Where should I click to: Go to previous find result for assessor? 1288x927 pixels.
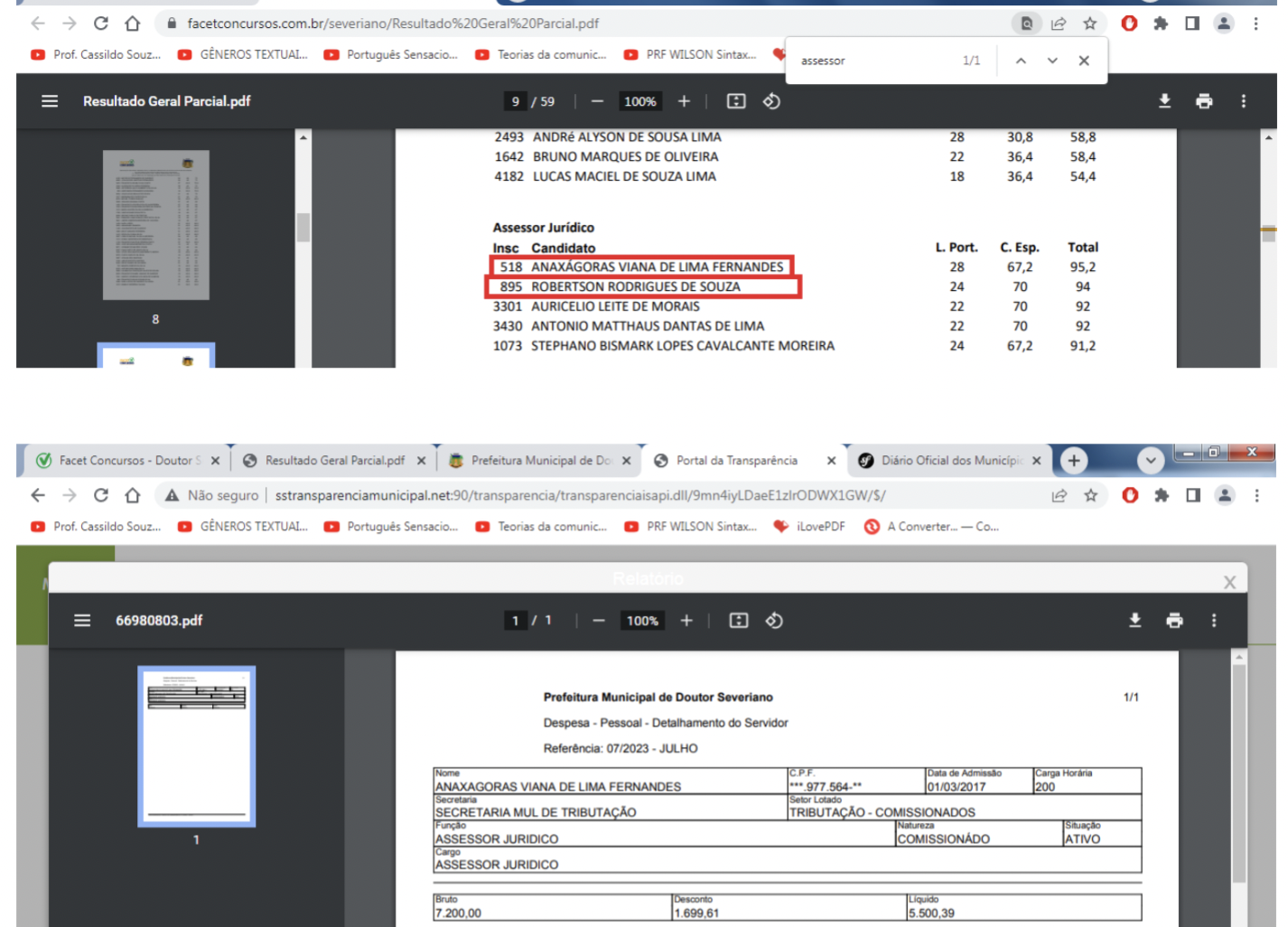pyautogui.click(x=1021, y=61)
